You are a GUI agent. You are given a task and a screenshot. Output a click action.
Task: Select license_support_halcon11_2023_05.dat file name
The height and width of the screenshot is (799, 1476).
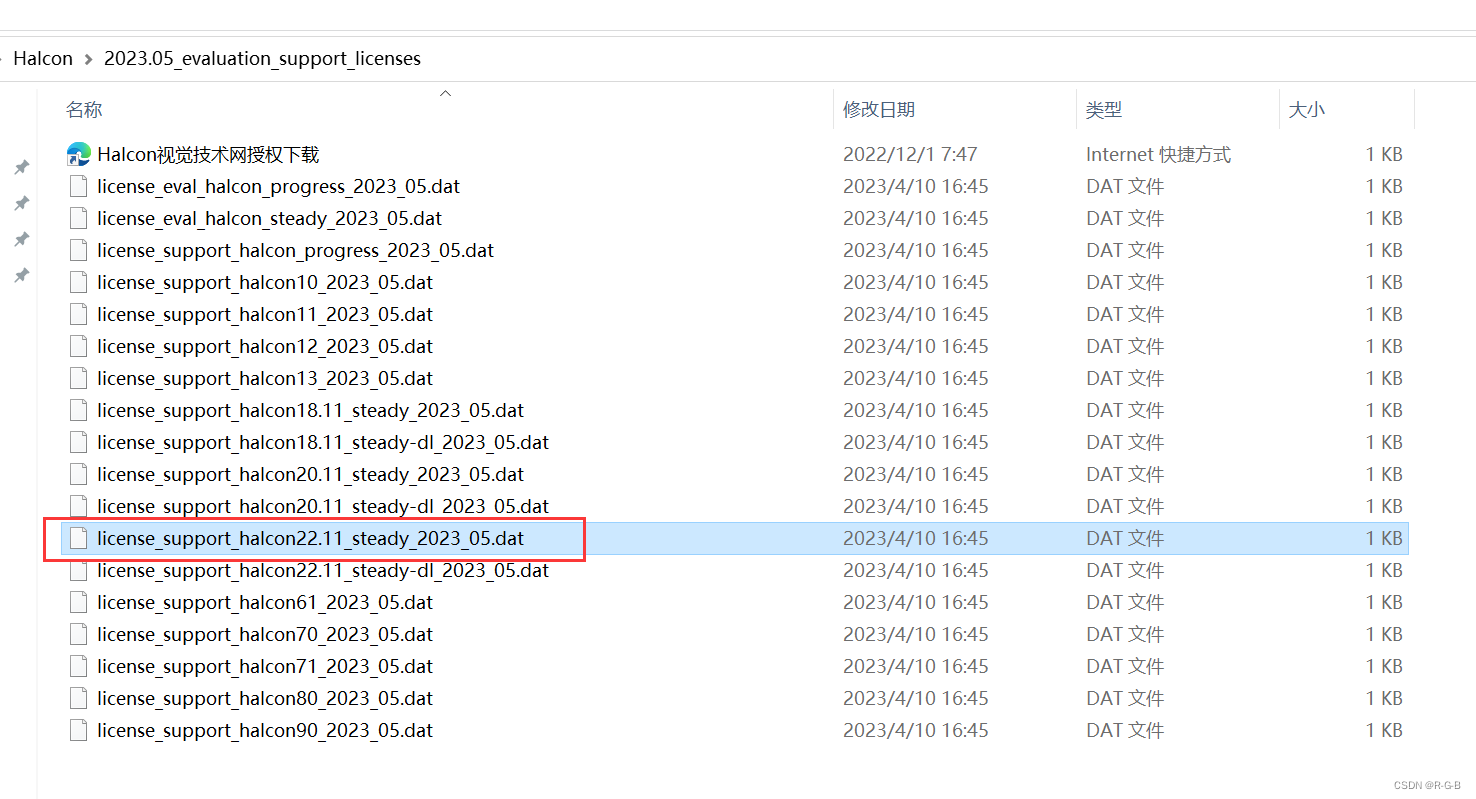265,314
